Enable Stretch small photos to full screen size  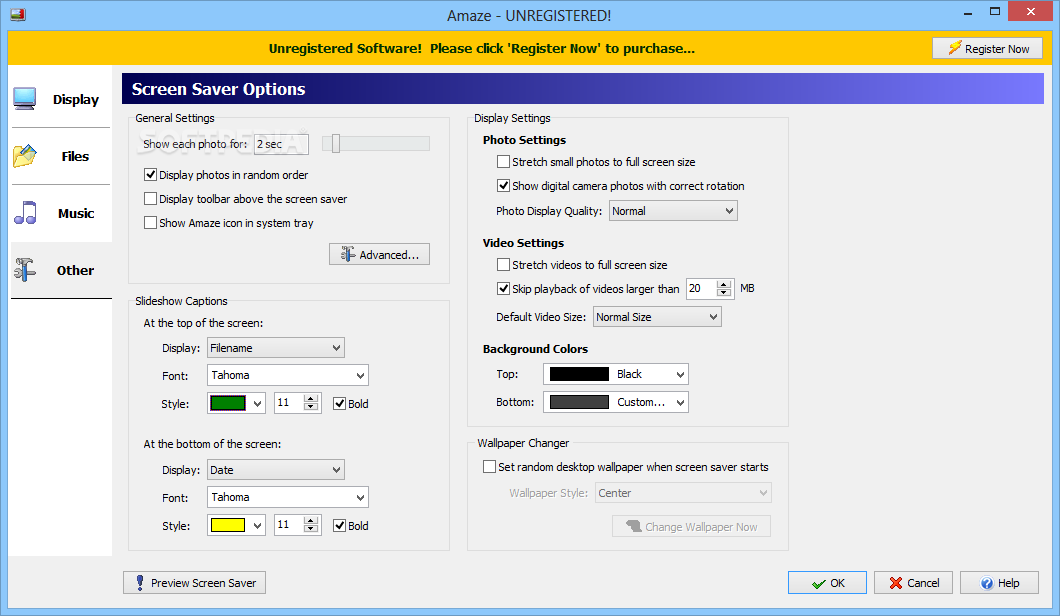[504, 162]
